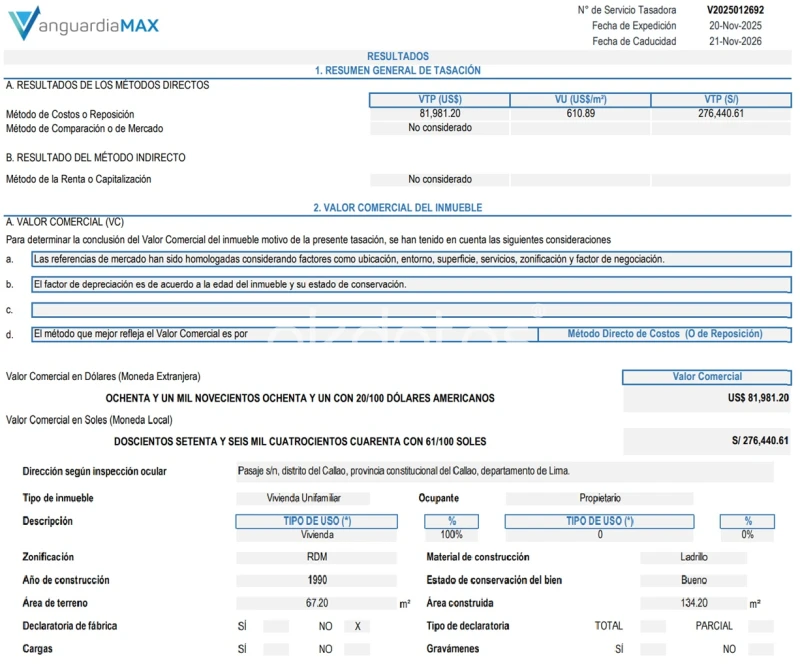Viewport: 800px width, 668px height.
Task: Click the Área de terreno value 67.20
Action: (x=317, y=603)
